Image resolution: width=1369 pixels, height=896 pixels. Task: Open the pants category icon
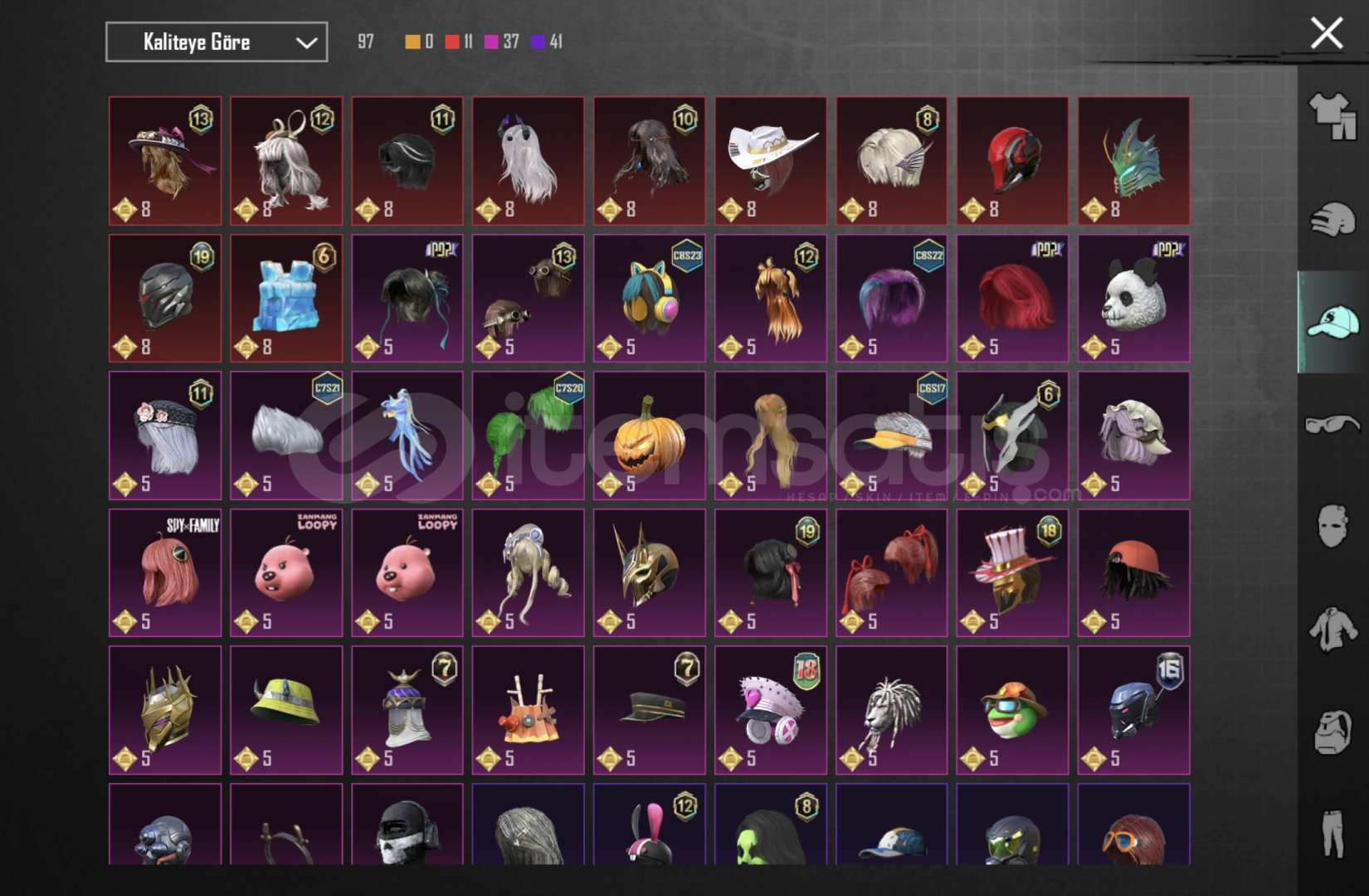(1332, 833)
